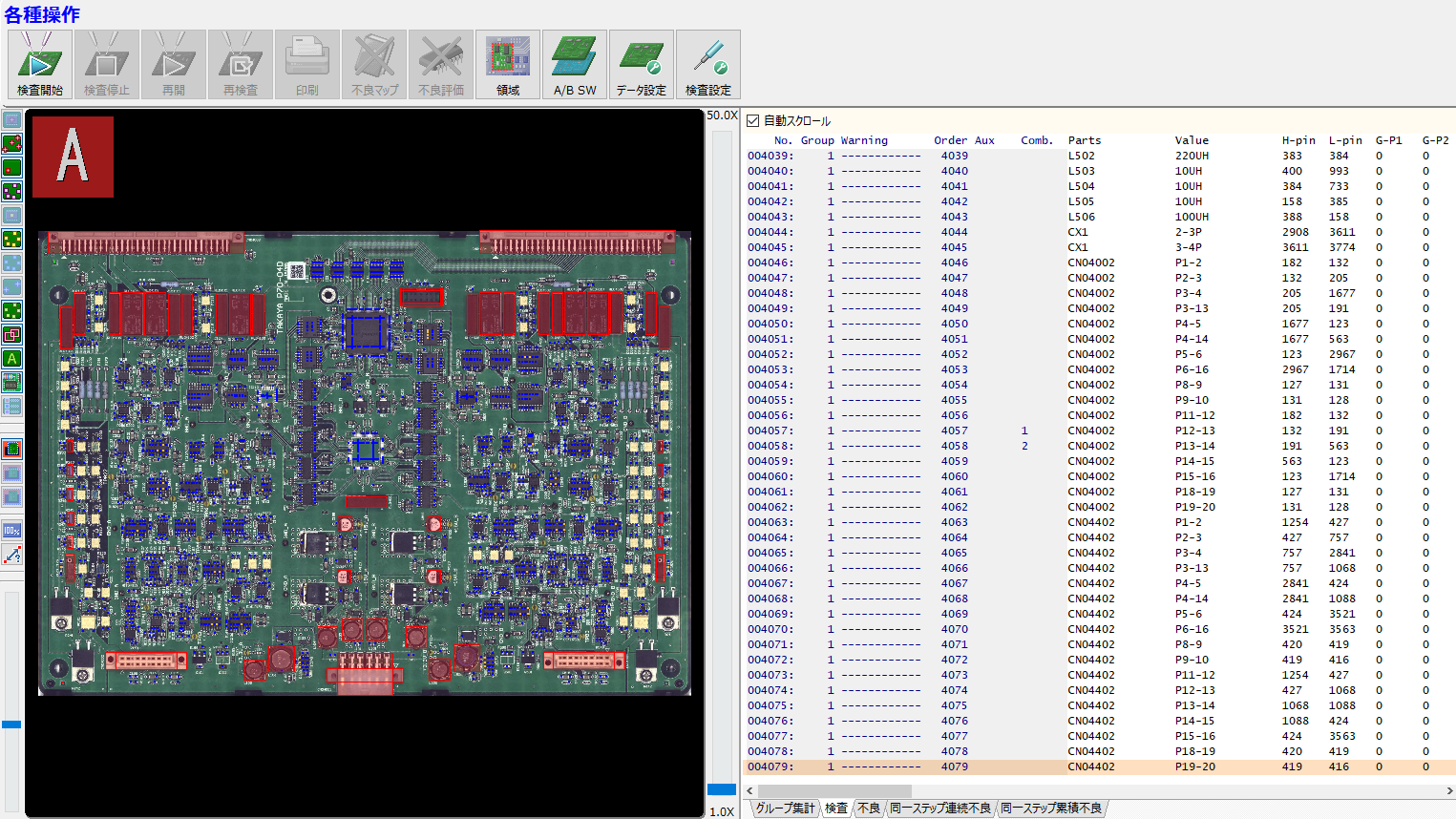The width and height of the screenshot is (1456, 819).
Task: Open the 同一ステップ累積不良 tab
Action: click(1051, 808)
